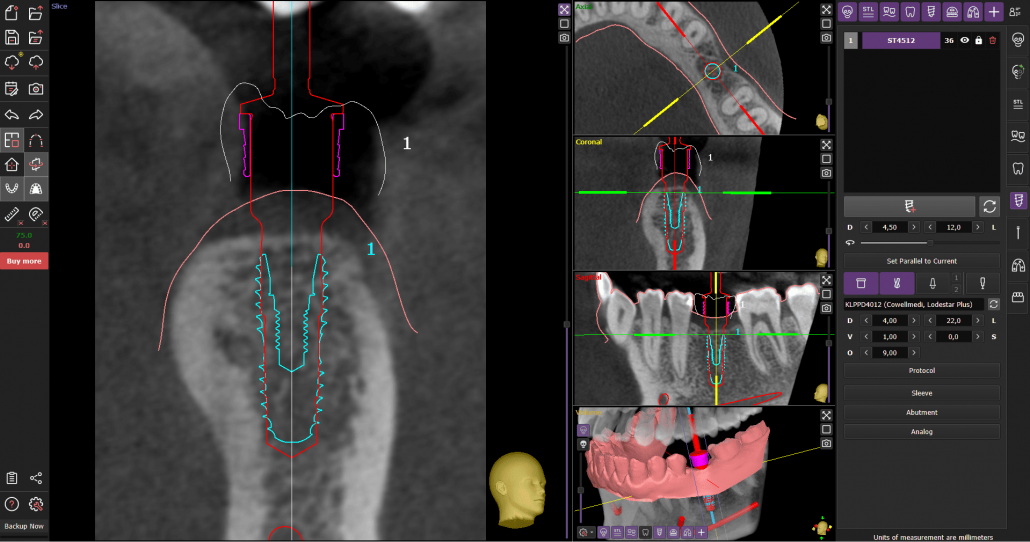Decrease the O value 9,00
1030x542 pixels.
point(866,353)
